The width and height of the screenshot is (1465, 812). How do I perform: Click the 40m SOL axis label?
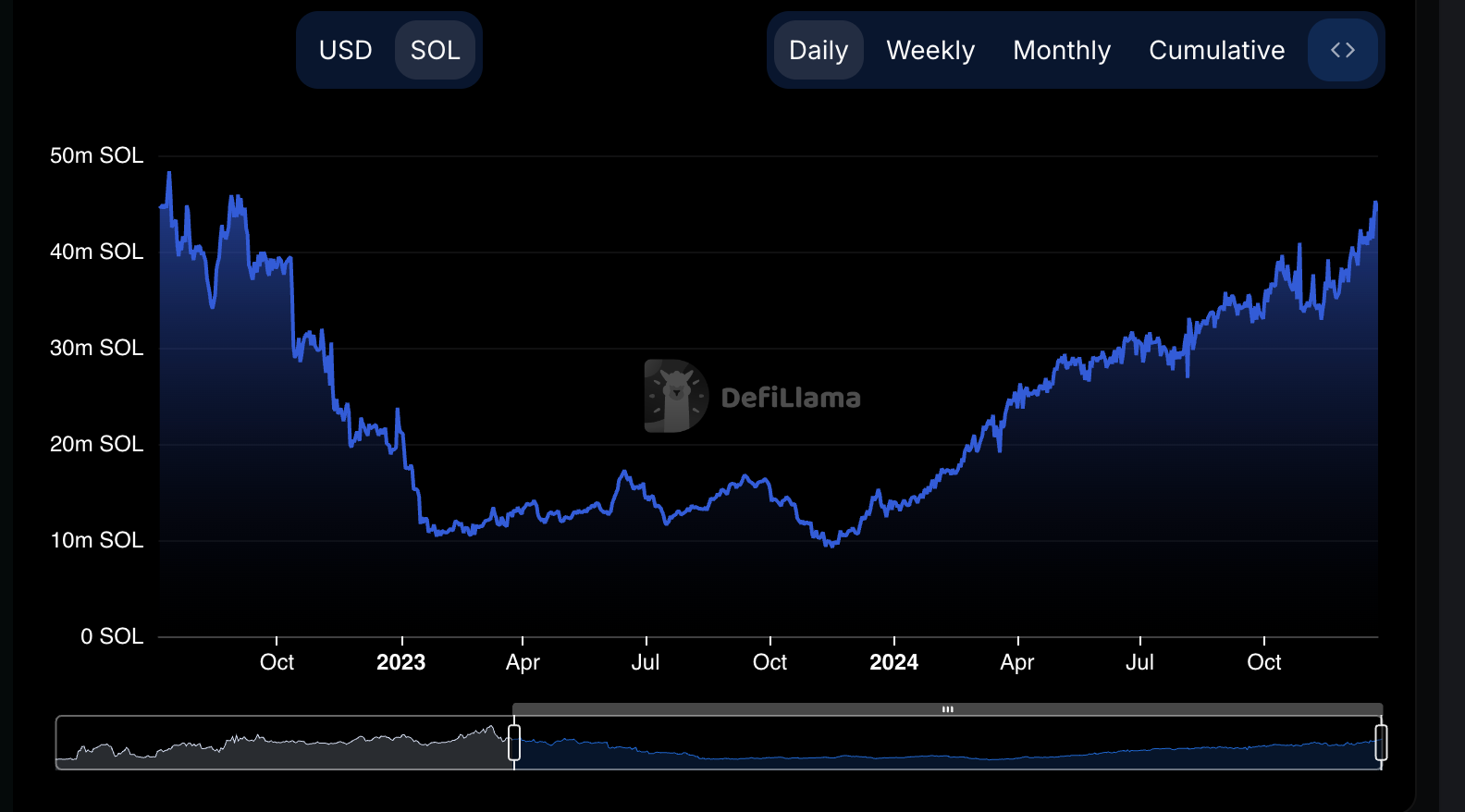tap(97, 252)
